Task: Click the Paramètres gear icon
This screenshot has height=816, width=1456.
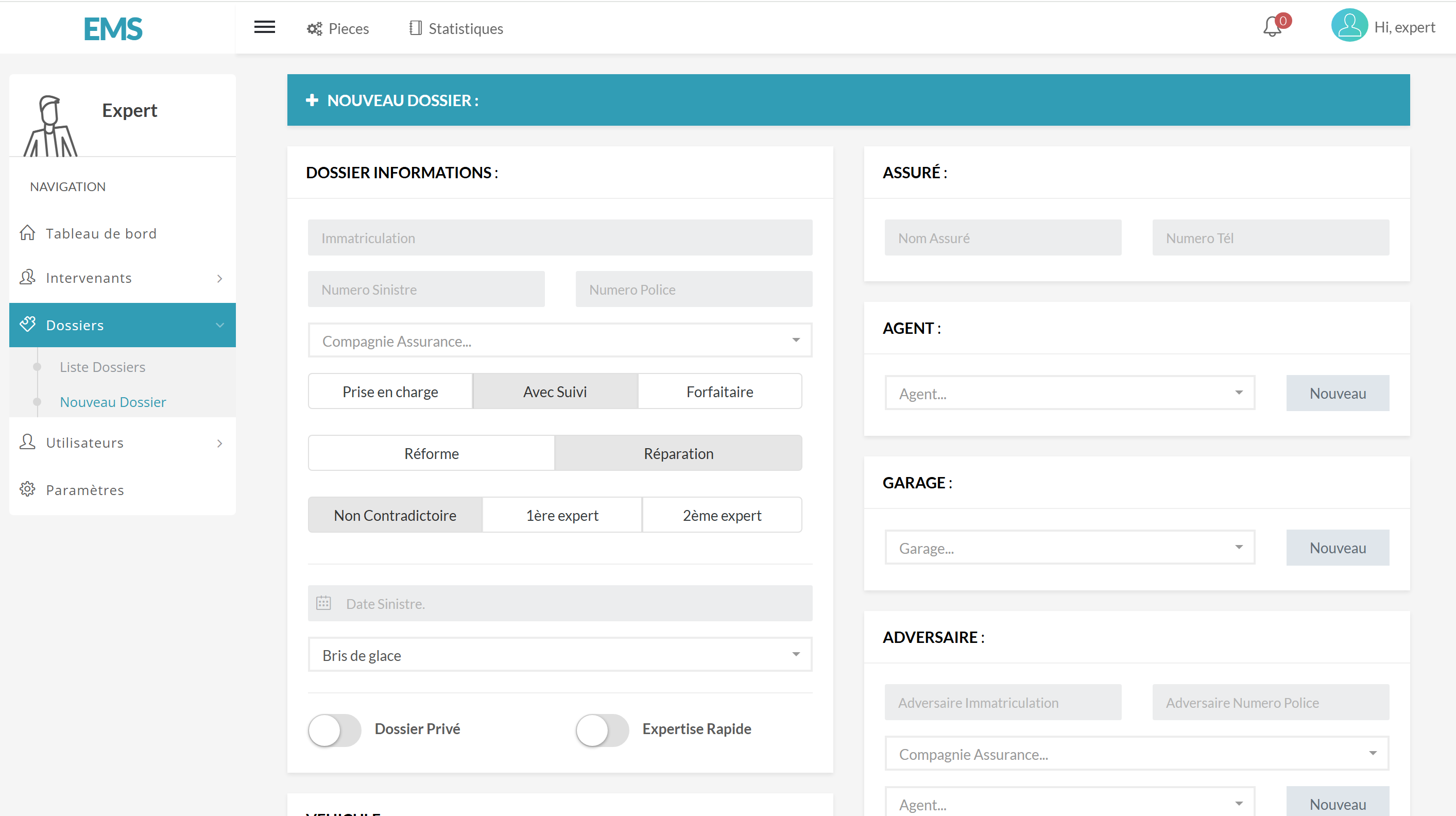Action: click(x=27, y=489)
